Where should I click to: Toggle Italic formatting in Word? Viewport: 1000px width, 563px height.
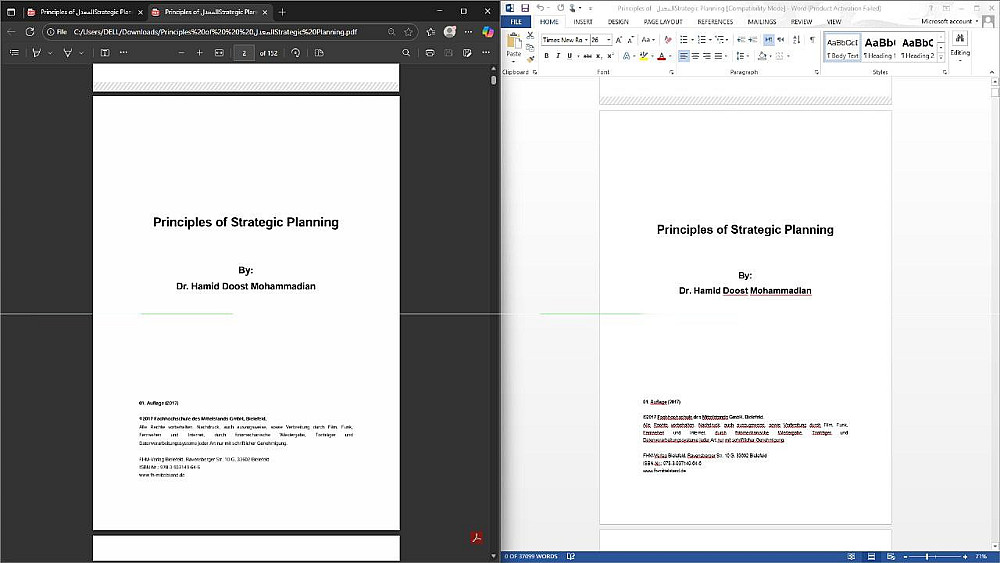(x=558, y=56)
